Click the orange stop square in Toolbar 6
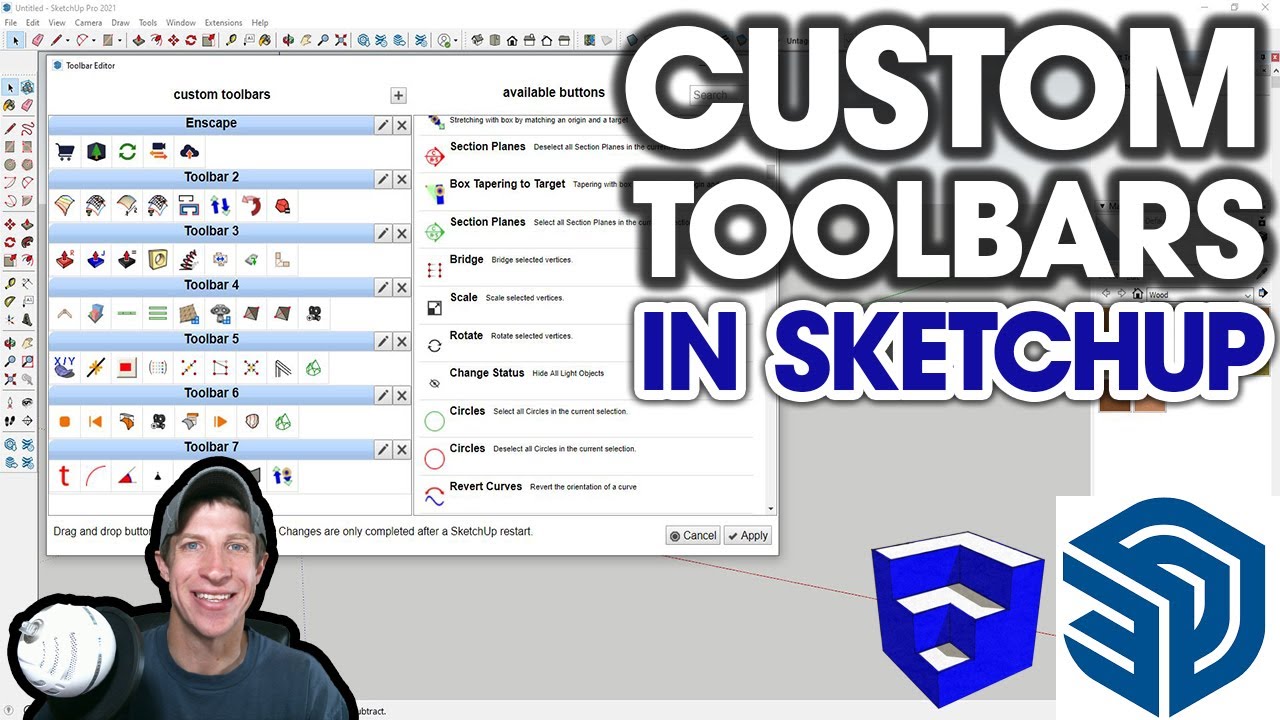Image resolution: width=1280 pixels, height=720 pixels. [x=65, y=422]
